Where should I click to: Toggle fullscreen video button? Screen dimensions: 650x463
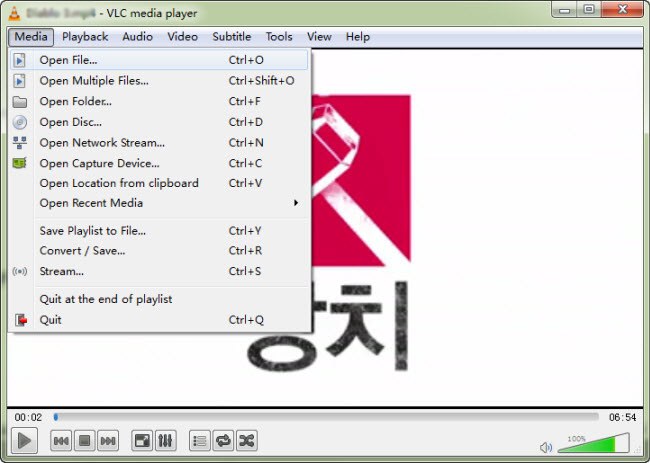pyautogui.click(x=142, y=441)
